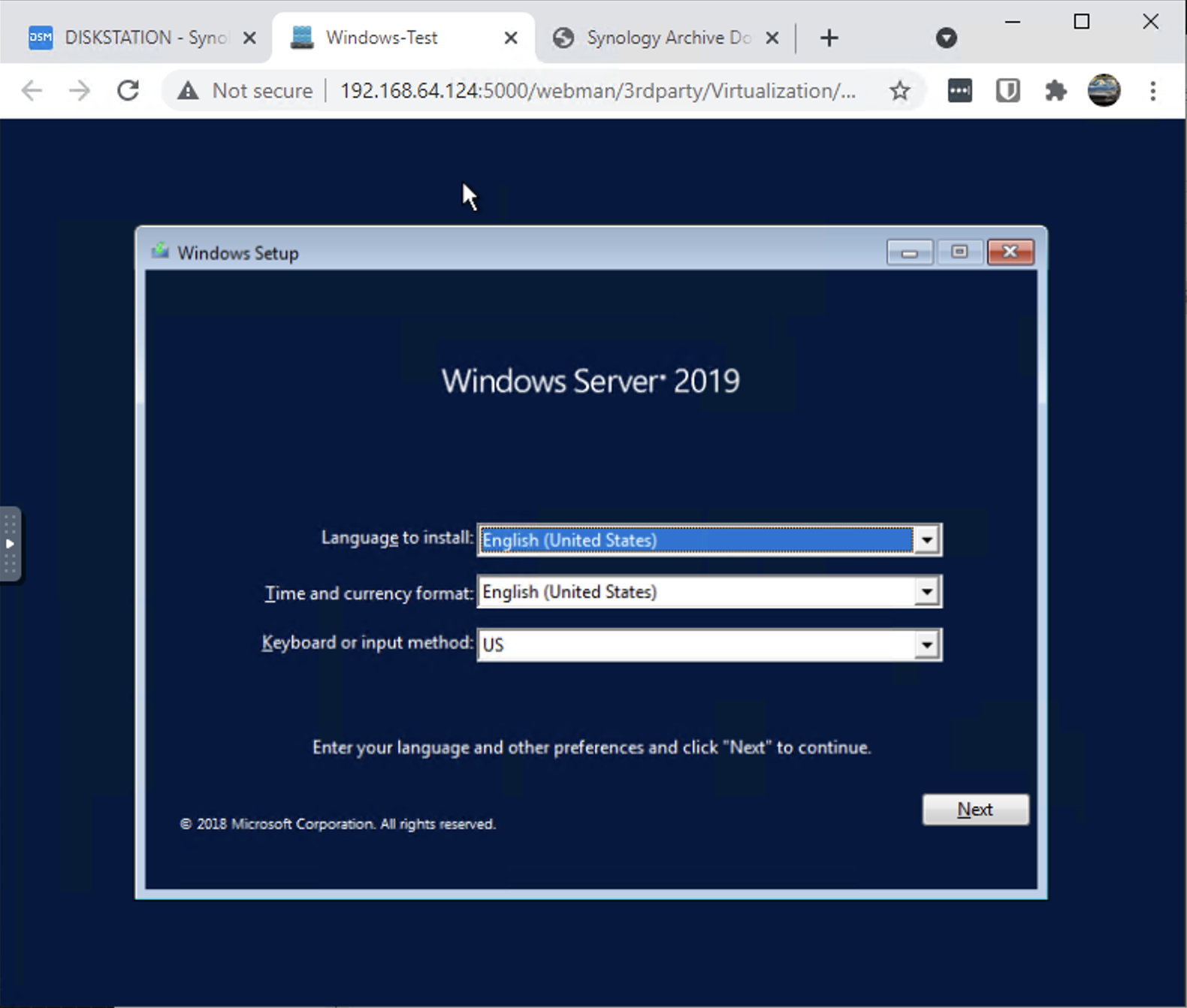The height and width of the screenshot is (1008, 1187).
Task: Reload the current page
Action: tap(128, 91)
